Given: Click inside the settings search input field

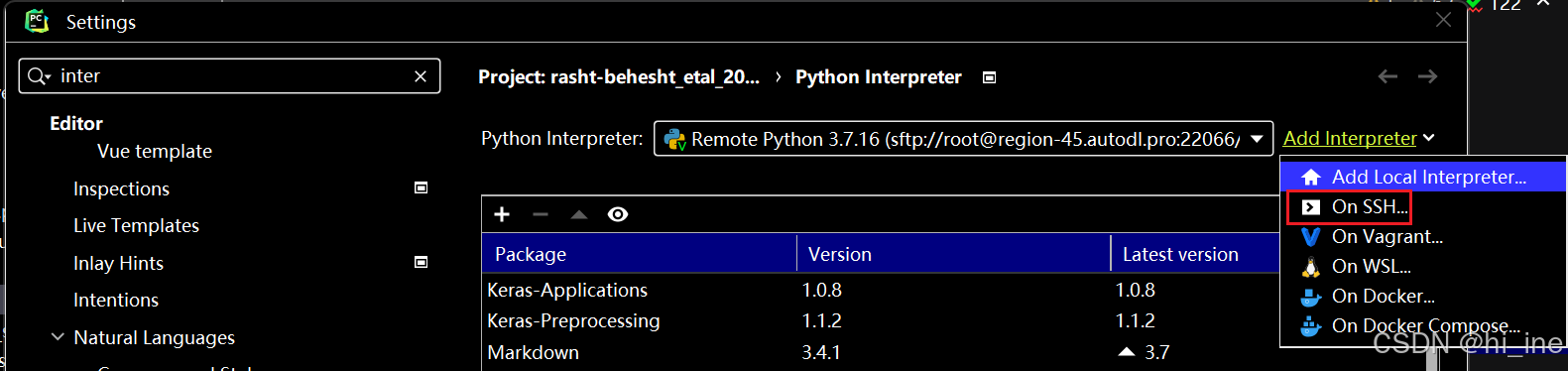Looking at the screenshot, I should tap(233, 76).
